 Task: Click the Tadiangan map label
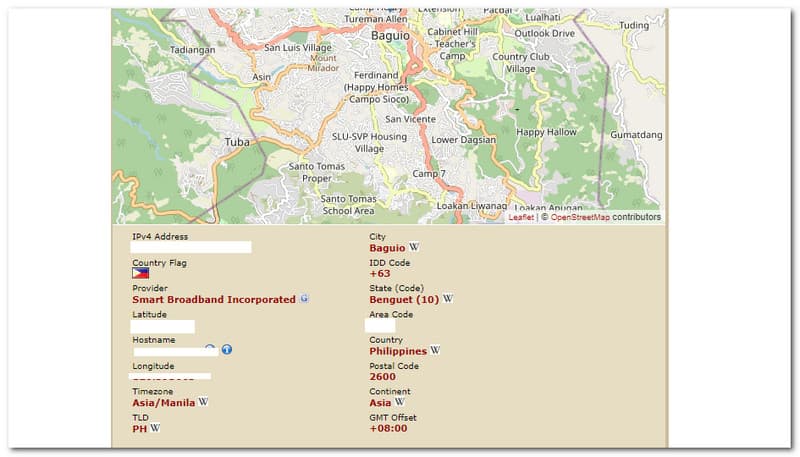(192, 50)
